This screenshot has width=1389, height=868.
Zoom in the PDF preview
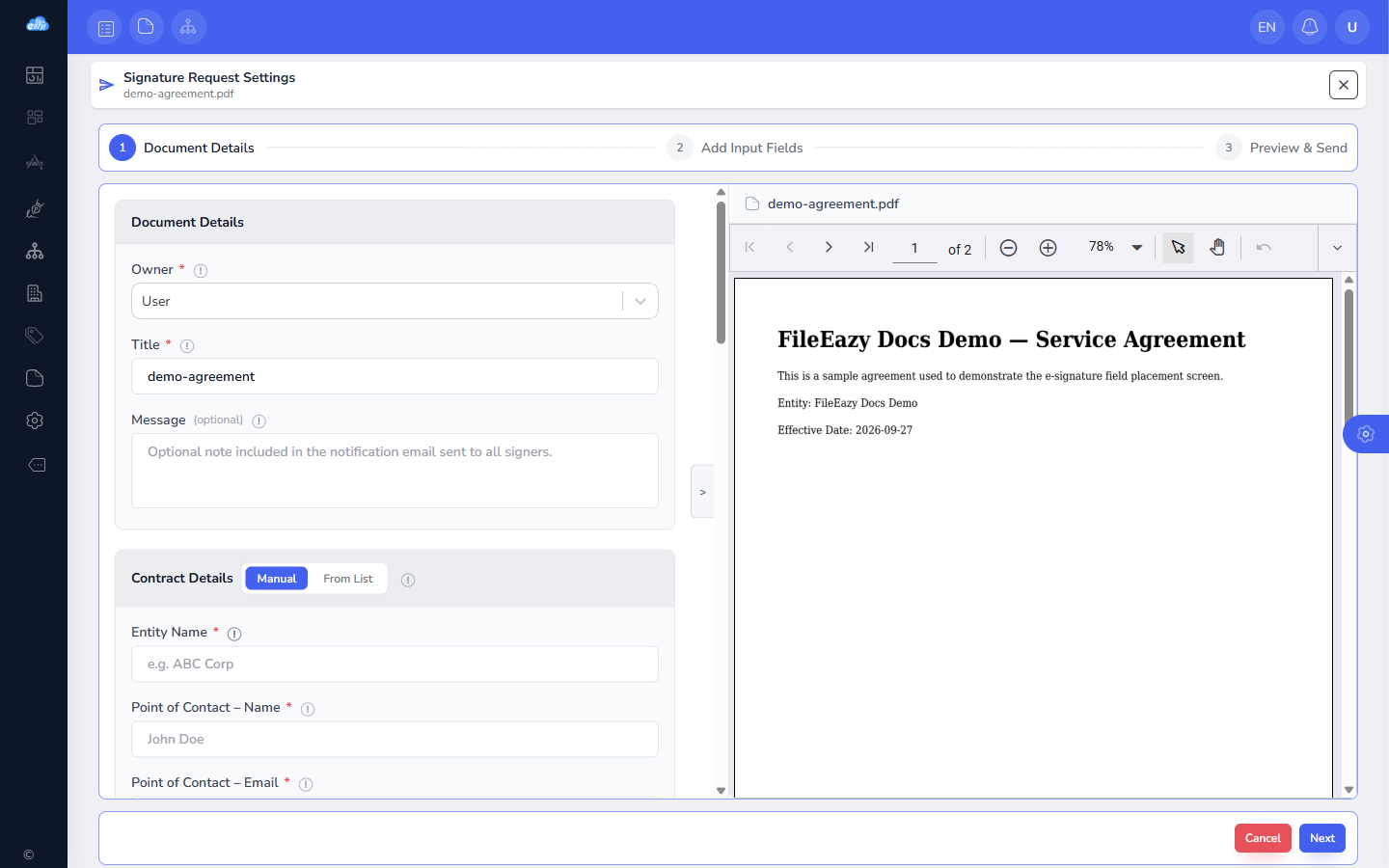click(x=1049, y=248)
